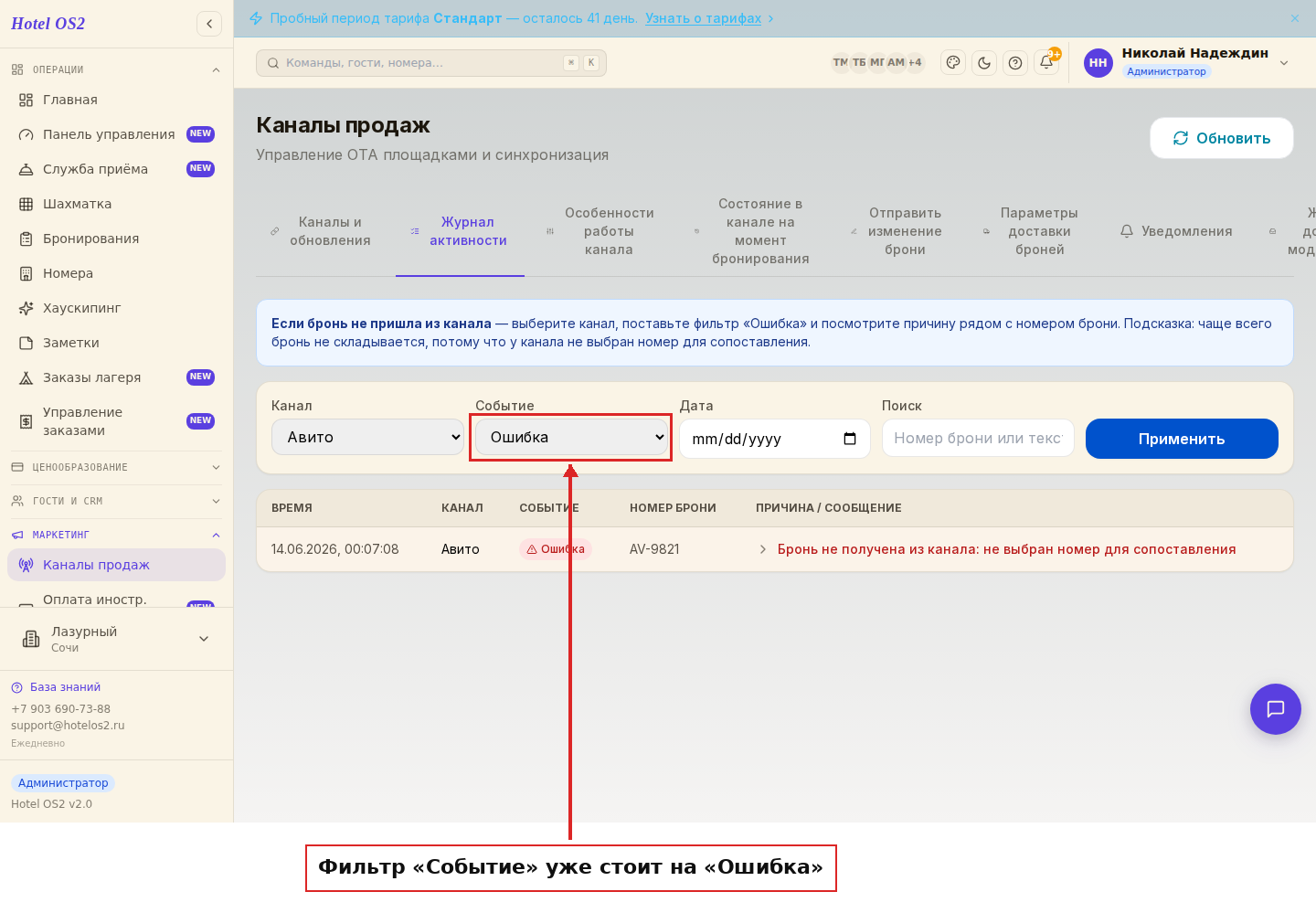The image size is (1316, 913).
Task: Open the Канал dropdown set to Авито
Action: (367, 437)
